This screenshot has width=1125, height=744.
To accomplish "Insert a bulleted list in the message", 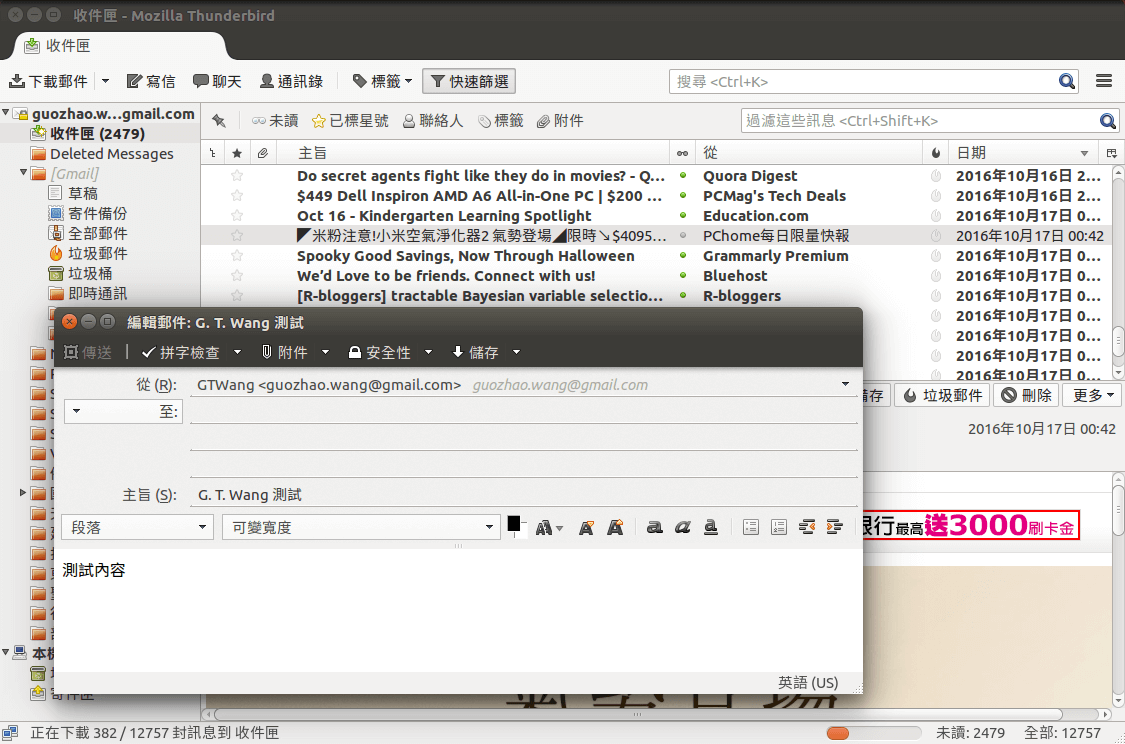I will 750,527.
